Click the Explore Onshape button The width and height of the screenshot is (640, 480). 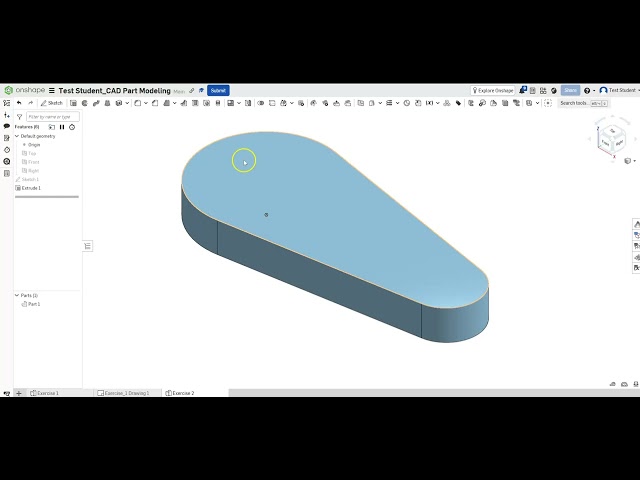click(493, 90)
